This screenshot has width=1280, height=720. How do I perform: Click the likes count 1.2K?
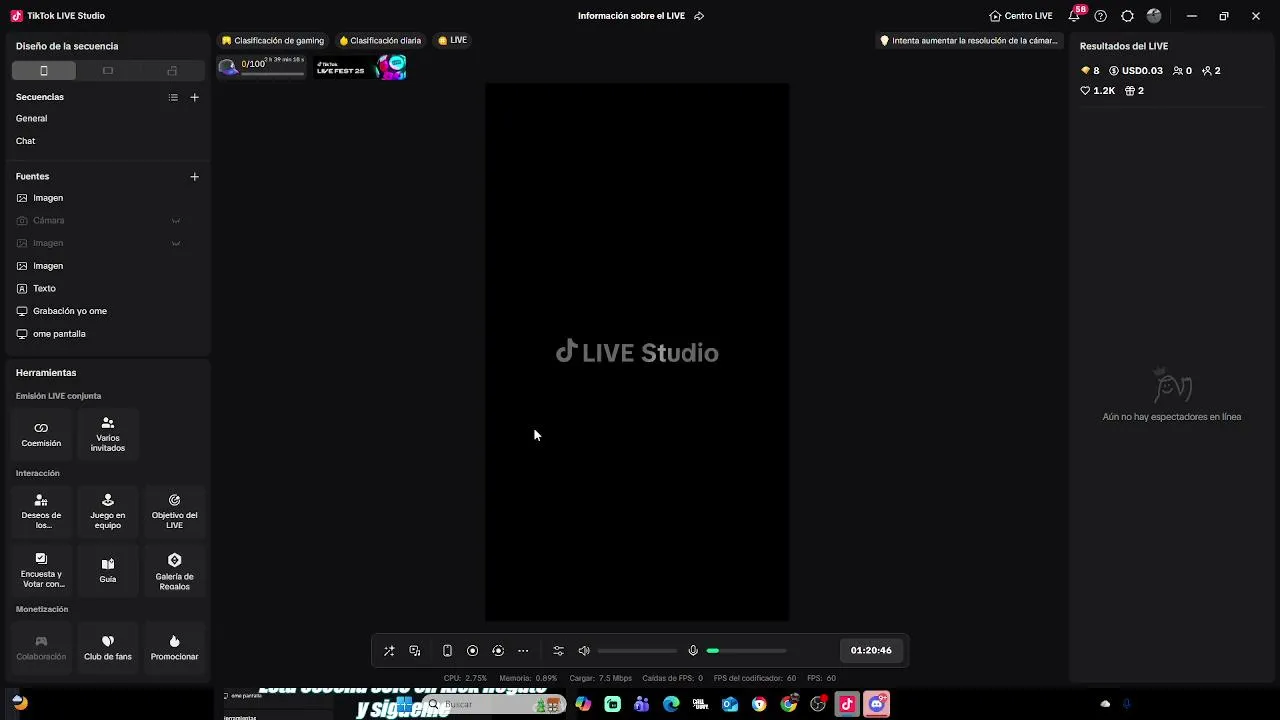(1097, 91)
